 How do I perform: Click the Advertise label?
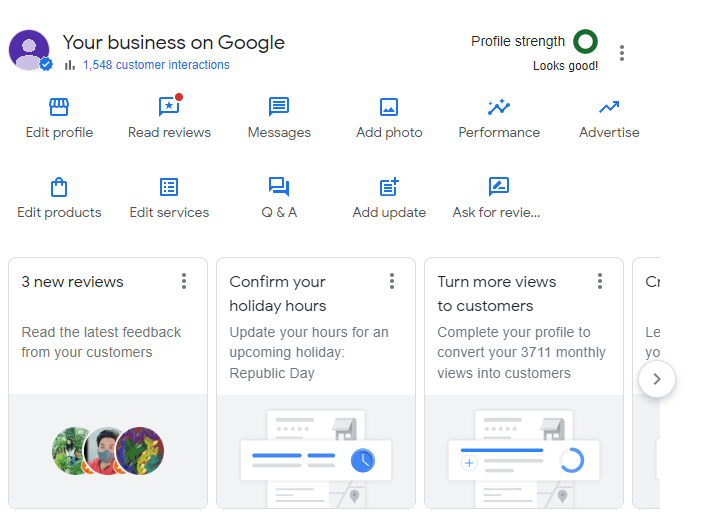pos(609,132)
